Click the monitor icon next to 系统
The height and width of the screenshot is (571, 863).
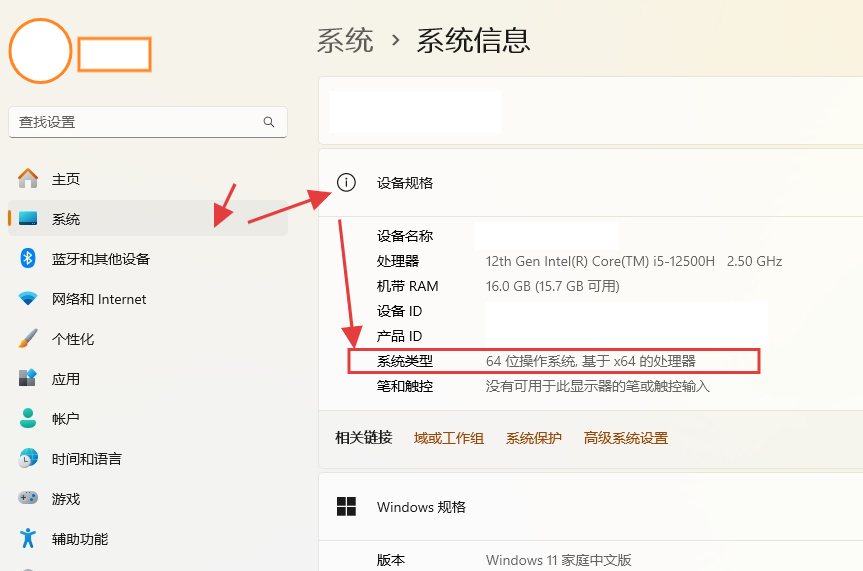[28, 219]
